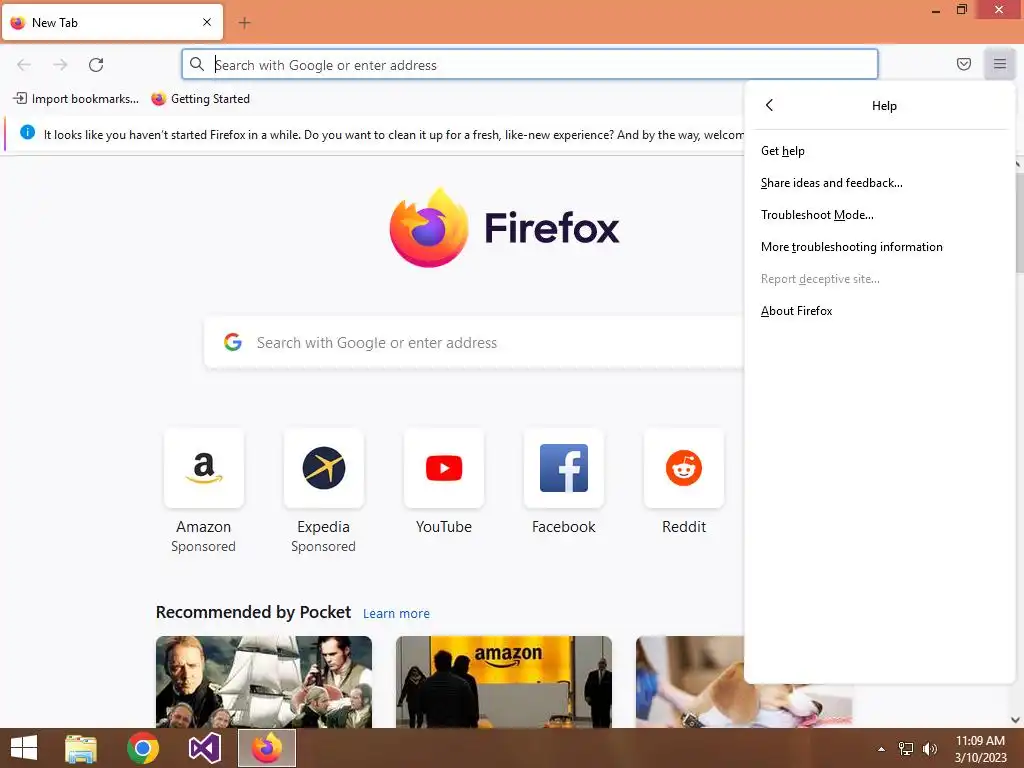Close the New Tab tab

[x=207, y=22]
